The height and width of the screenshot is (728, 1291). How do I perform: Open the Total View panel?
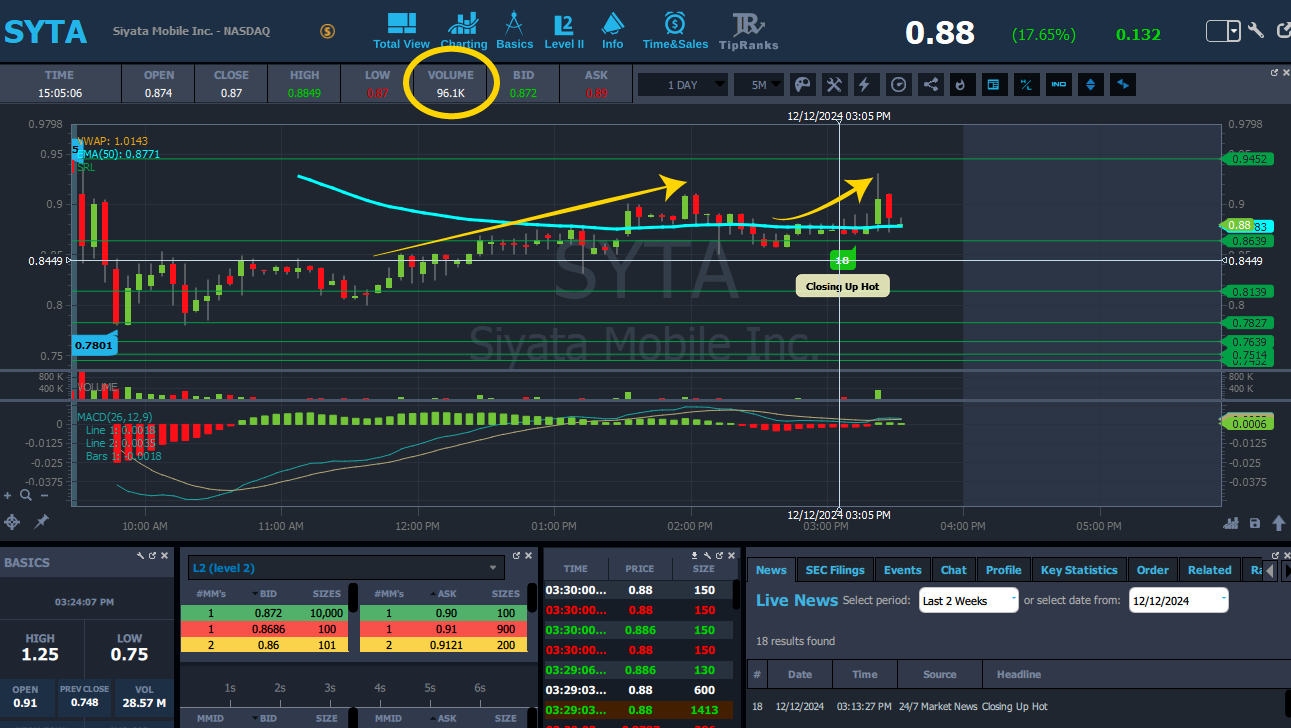click(401, 30)
